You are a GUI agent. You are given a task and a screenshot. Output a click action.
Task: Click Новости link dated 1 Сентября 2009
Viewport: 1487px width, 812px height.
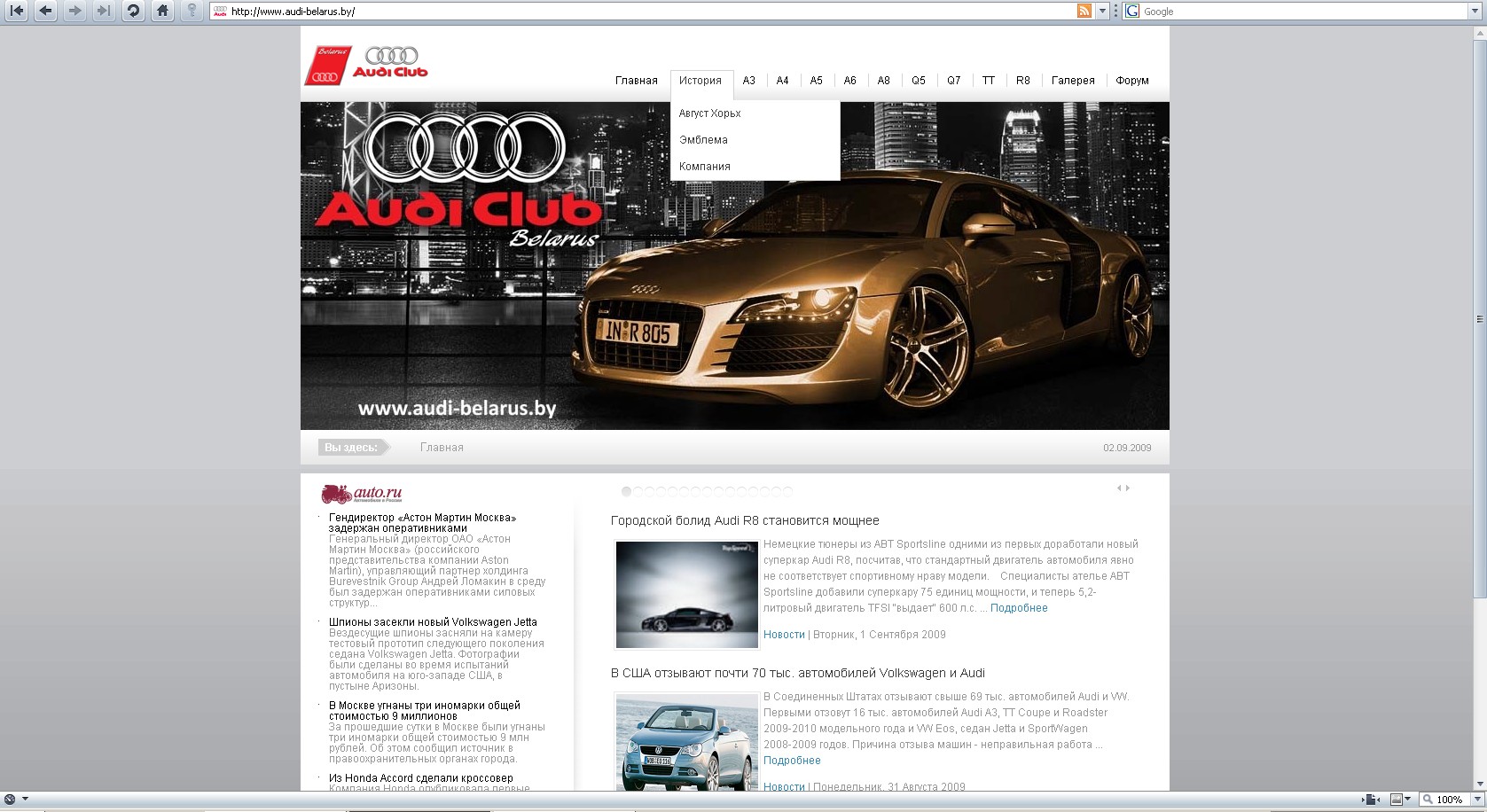(x=784, y=635)
